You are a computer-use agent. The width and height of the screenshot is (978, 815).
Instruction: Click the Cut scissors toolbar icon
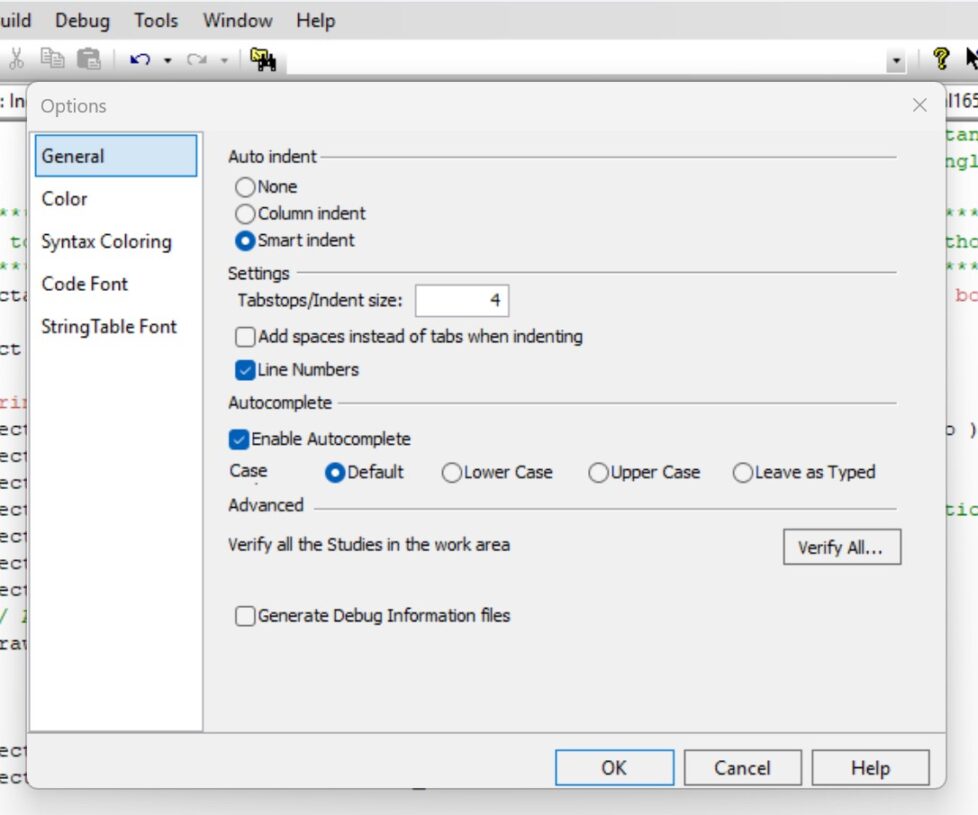tap(17, 61)
